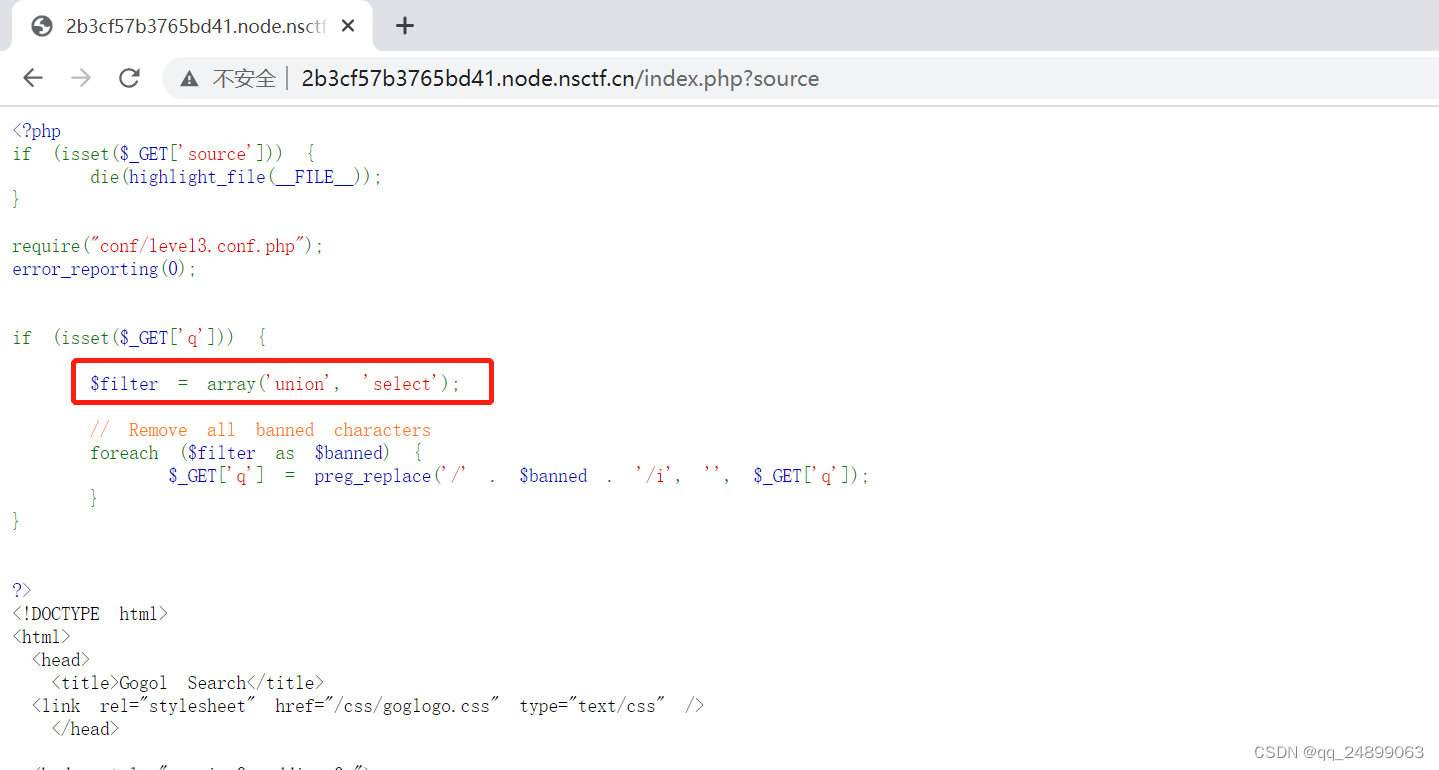Select the error_reporting(0) code text
1439x770 pixels.
click(85, 268)
